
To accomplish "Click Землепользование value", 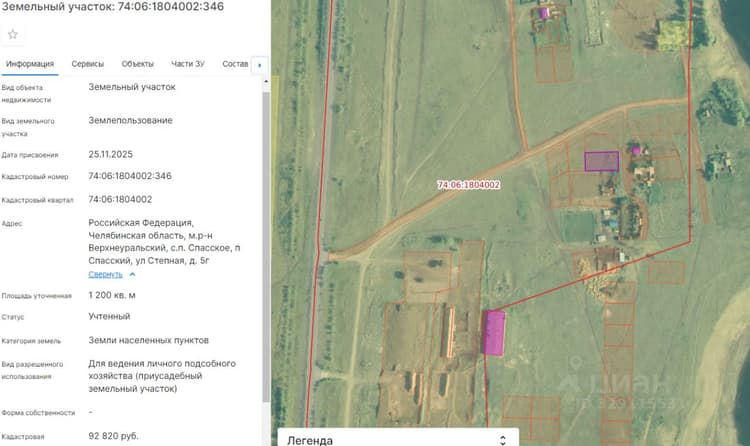I will pos(130,121).
